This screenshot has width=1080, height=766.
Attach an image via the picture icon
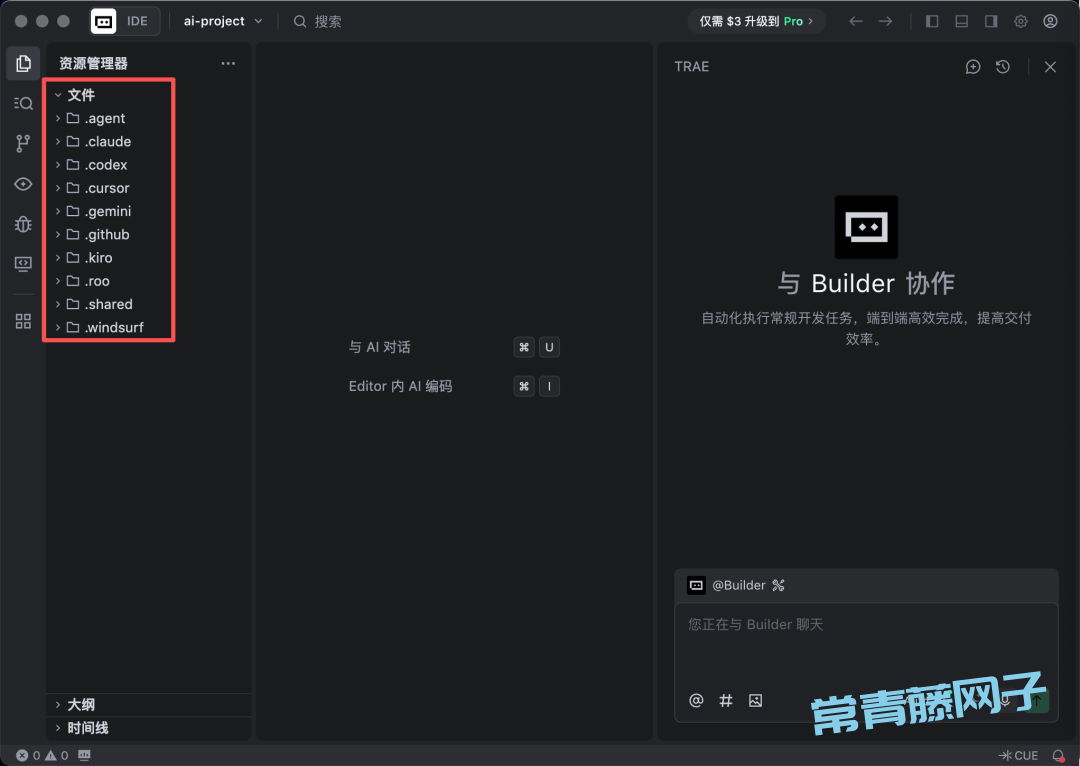755,700
